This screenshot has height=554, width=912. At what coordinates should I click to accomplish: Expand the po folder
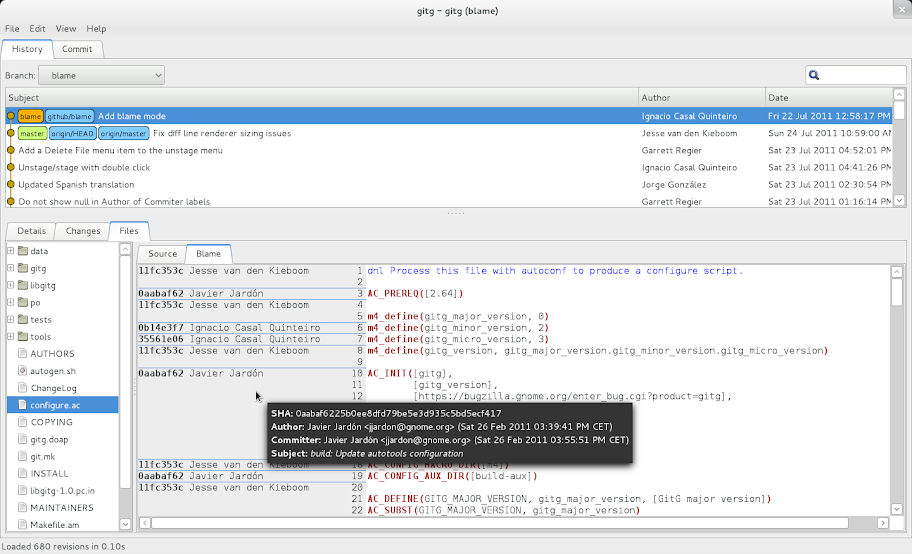click(10, 303)
